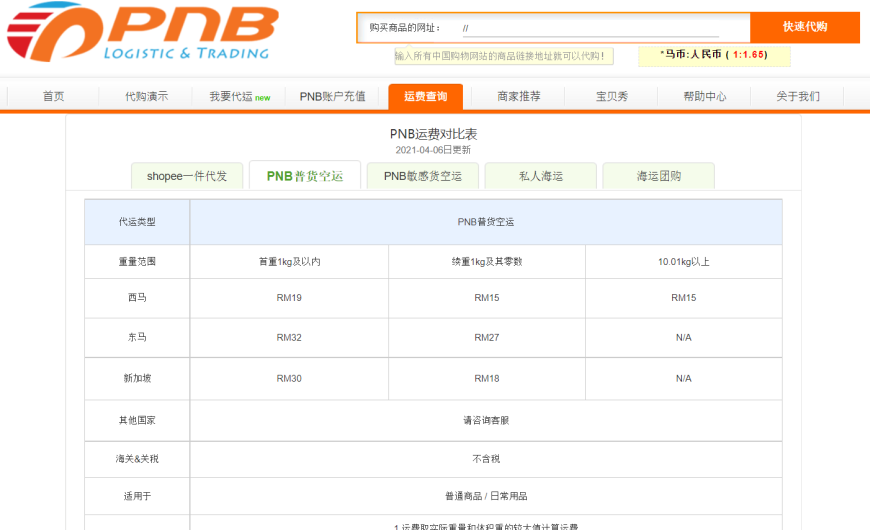Click the 10.01kg以上 cell

coord(684,261)
